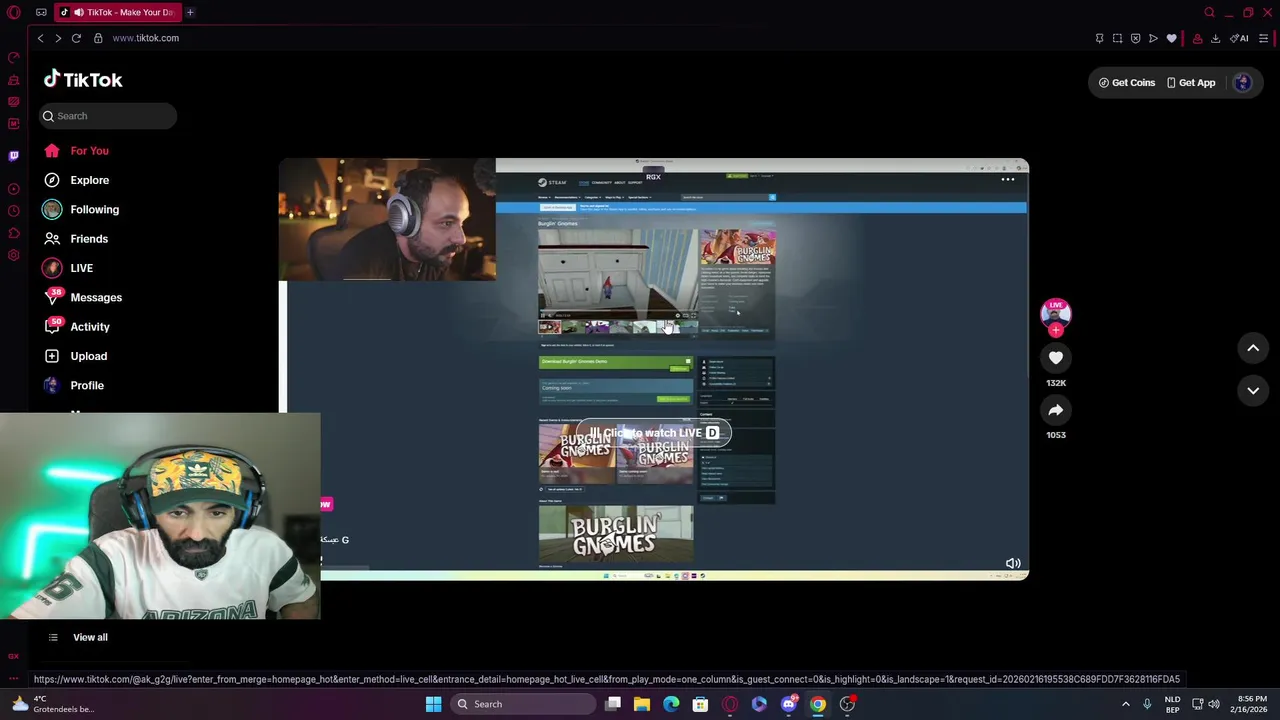The image size is (1280, 720).
Task: Click the browser forward arrow
Action: pos(58,38)
